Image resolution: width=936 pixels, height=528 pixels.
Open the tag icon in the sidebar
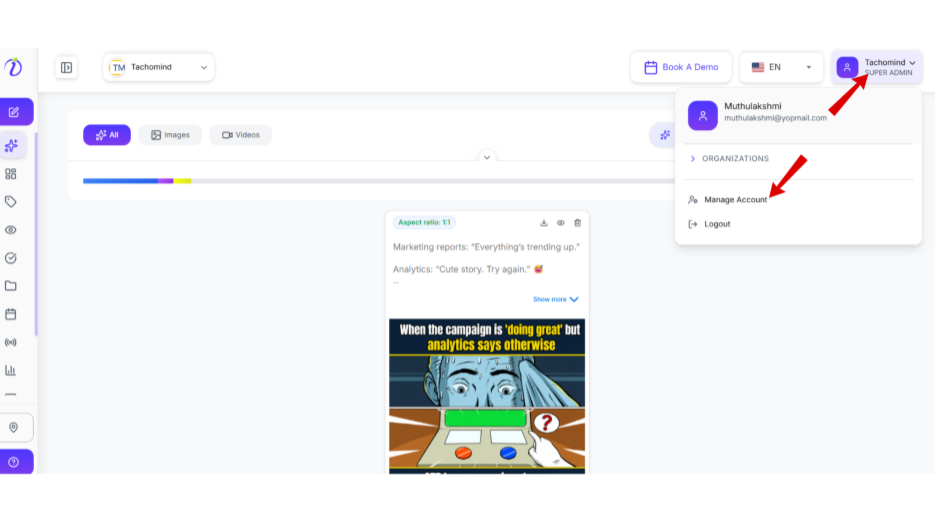coord(11,202)
